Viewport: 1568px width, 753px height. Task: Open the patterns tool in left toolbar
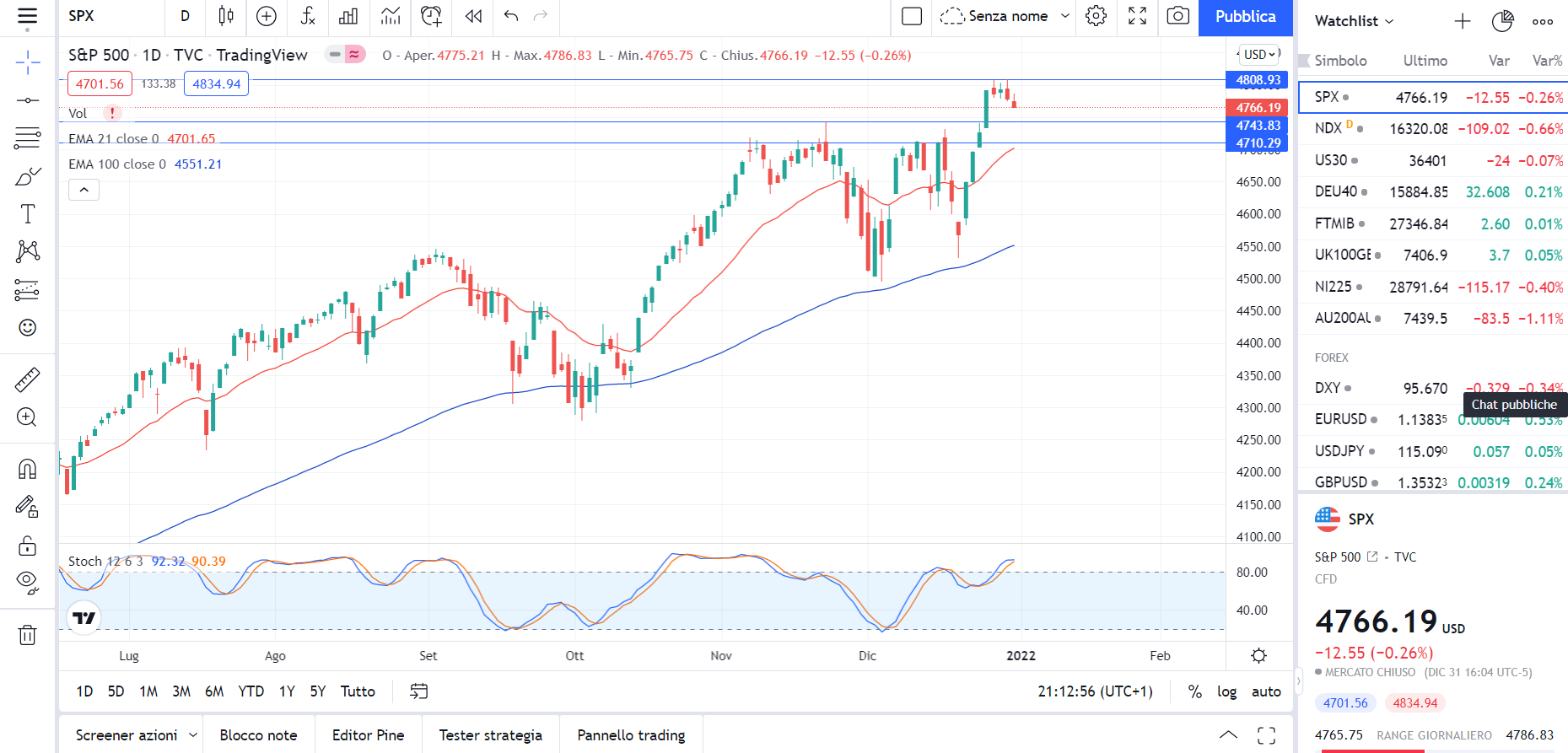[x=27, y=251]
